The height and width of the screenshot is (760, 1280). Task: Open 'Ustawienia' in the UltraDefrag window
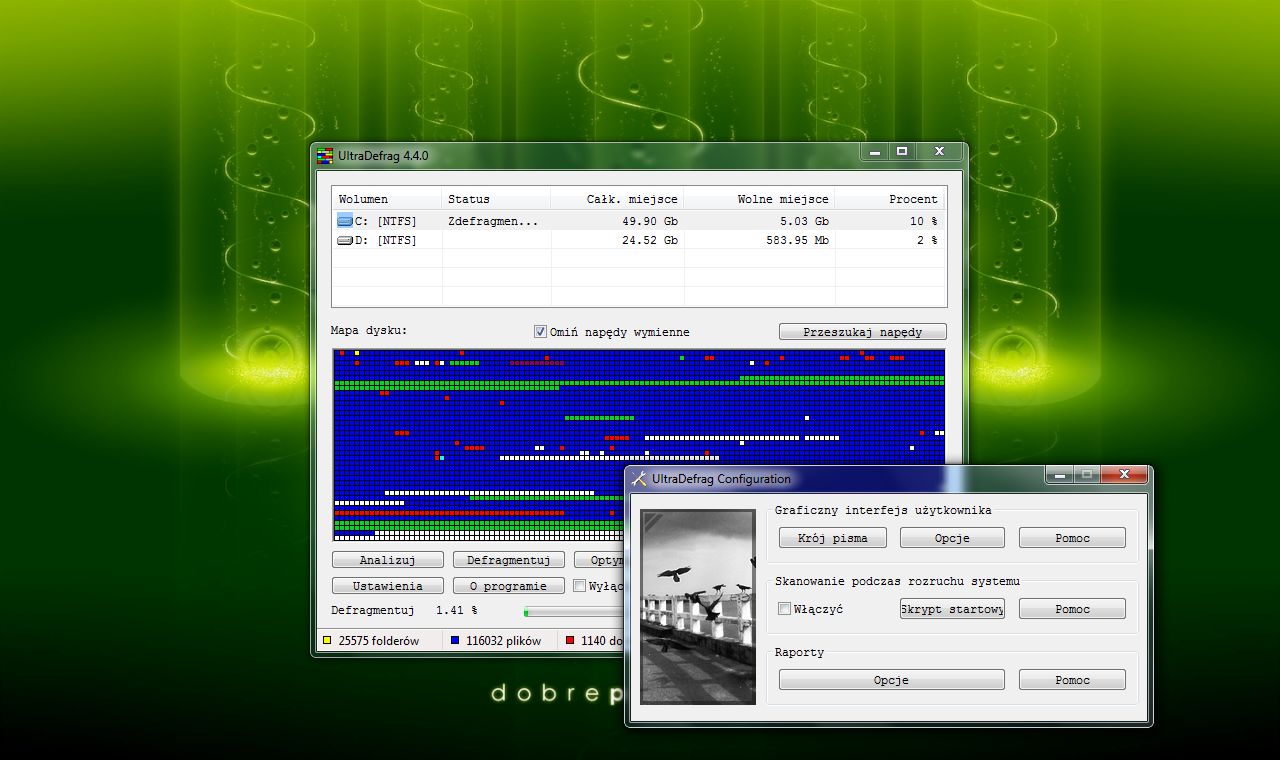(387, 586)
